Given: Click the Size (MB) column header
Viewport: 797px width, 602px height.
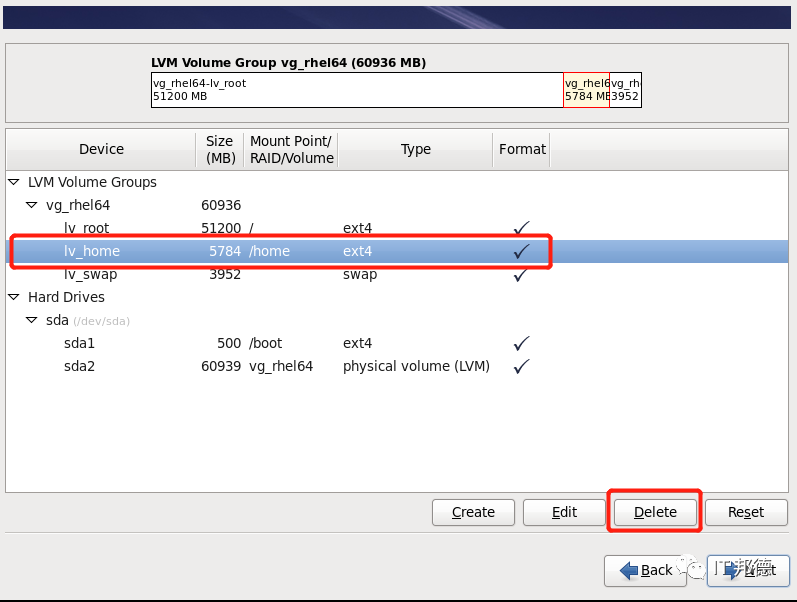Looking at the screenshot, I should click(x=220, y=149).
